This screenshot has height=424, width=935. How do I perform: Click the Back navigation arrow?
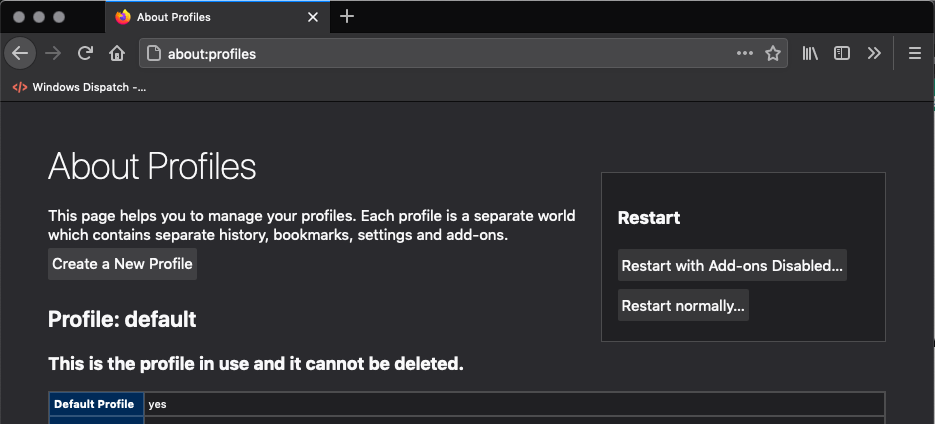20,54
